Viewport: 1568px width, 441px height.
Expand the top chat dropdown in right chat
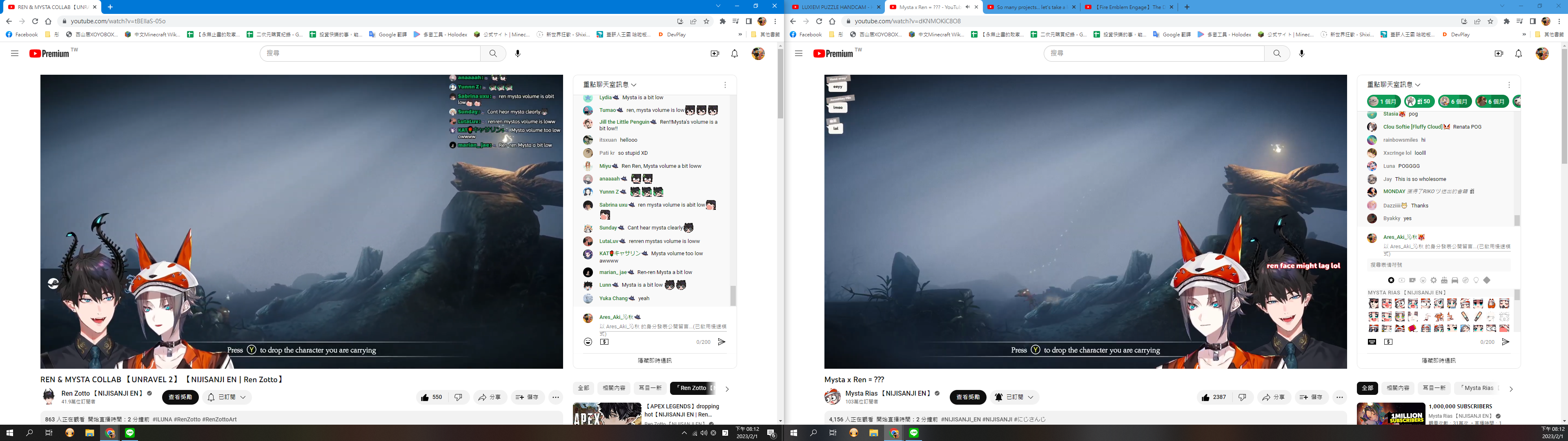pos(1394,85)
